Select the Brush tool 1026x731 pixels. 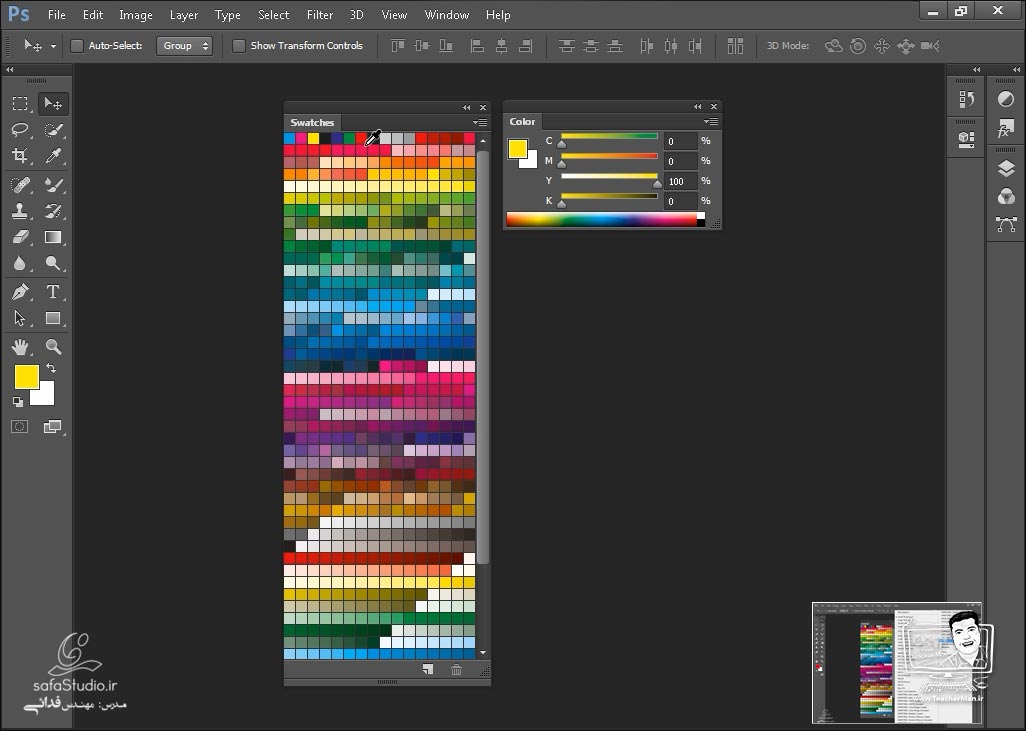tap(53, 185)
